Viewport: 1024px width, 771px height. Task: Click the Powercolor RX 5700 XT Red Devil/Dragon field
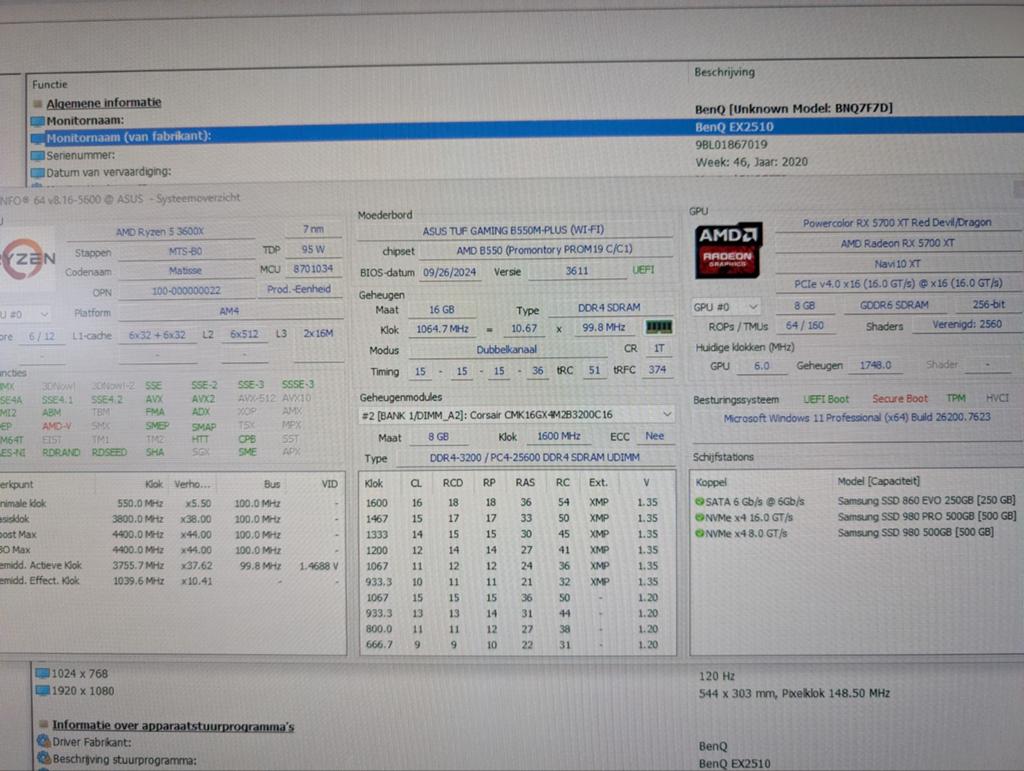(x=897, y=223)
